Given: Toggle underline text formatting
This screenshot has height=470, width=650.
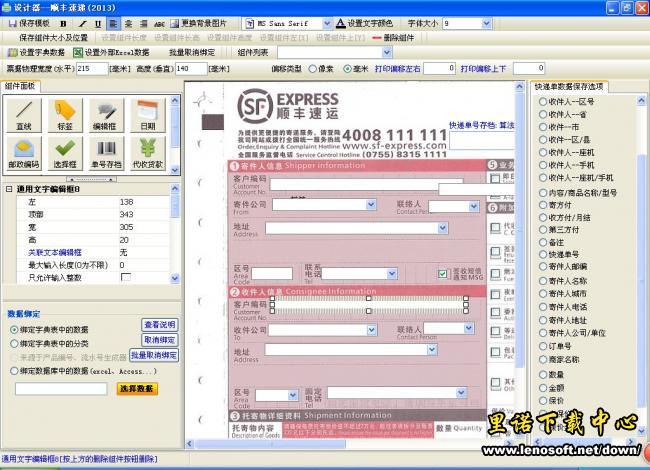Looking at the screenshot, I should coord(98,24).
